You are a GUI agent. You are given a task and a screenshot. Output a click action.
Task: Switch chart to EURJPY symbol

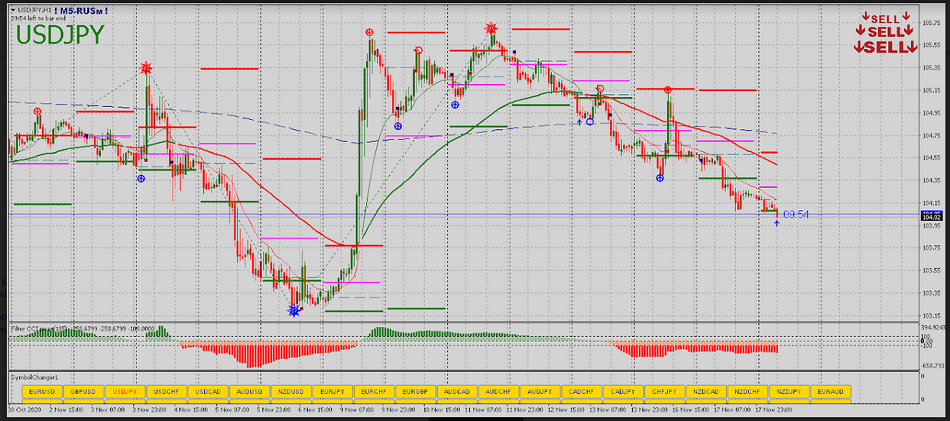[333, 392]
